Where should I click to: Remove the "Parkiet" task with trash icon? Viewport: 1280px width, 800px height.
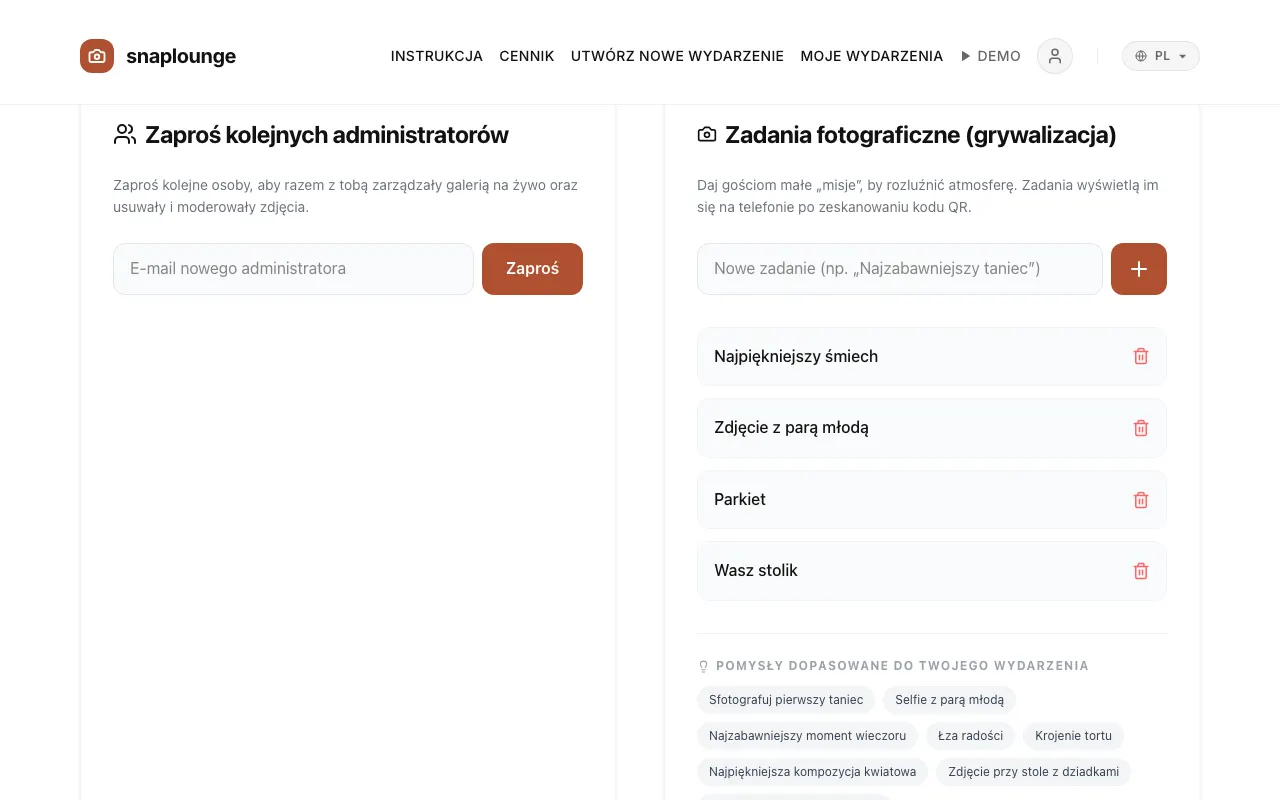pyautogui.click(x=1141, y=500)
